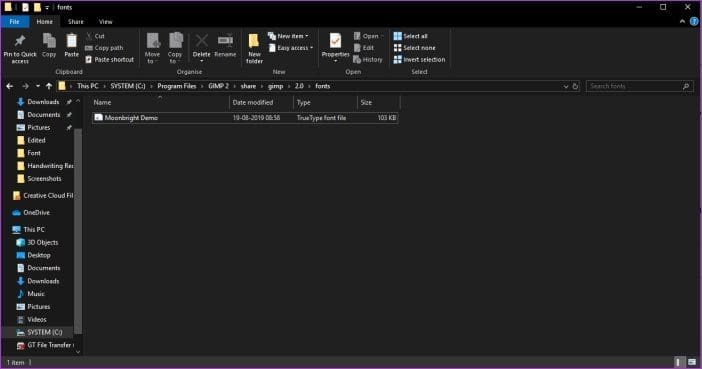Collapse the ribbon with the chevron

(682, 21)
